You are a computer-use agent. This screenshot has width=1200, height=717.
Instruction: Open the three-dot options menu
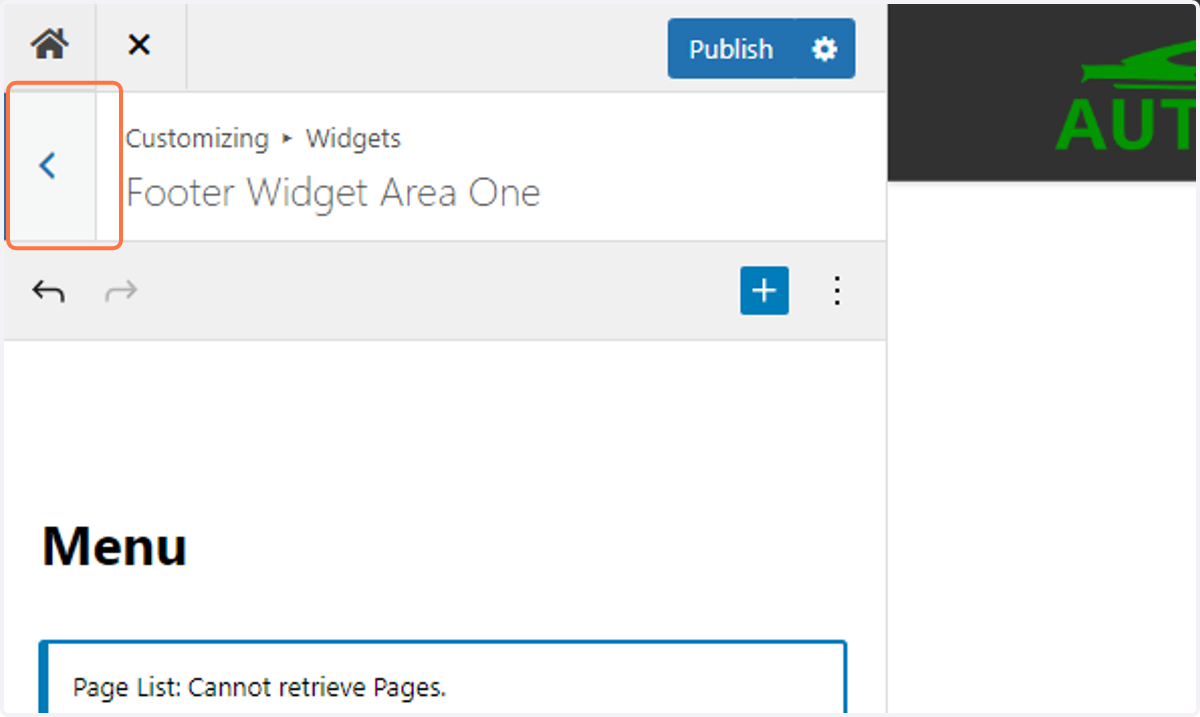point(837,291)
